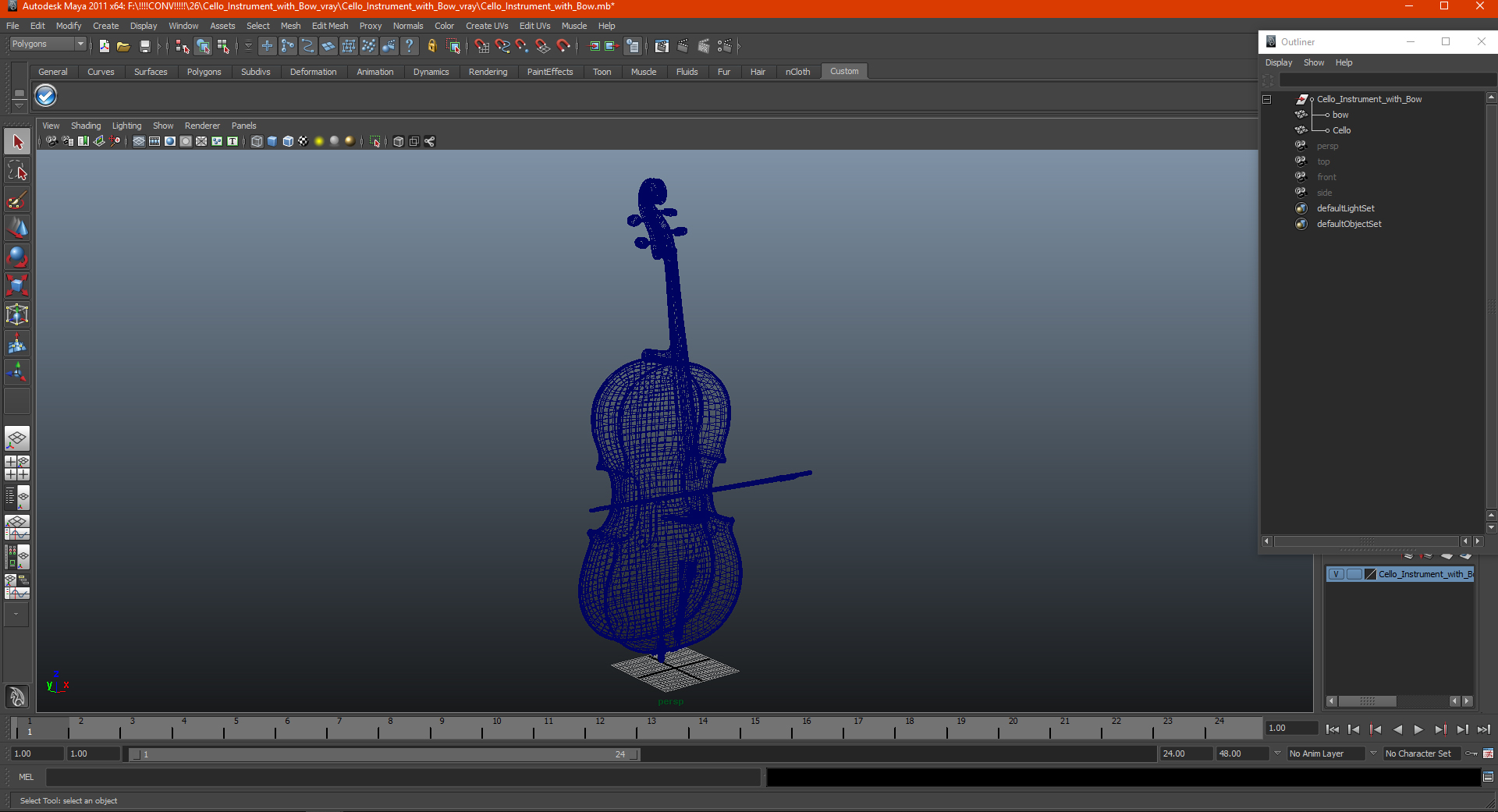Go to start of playback range
1498x812 pixels.
[x=1333, y=729]
